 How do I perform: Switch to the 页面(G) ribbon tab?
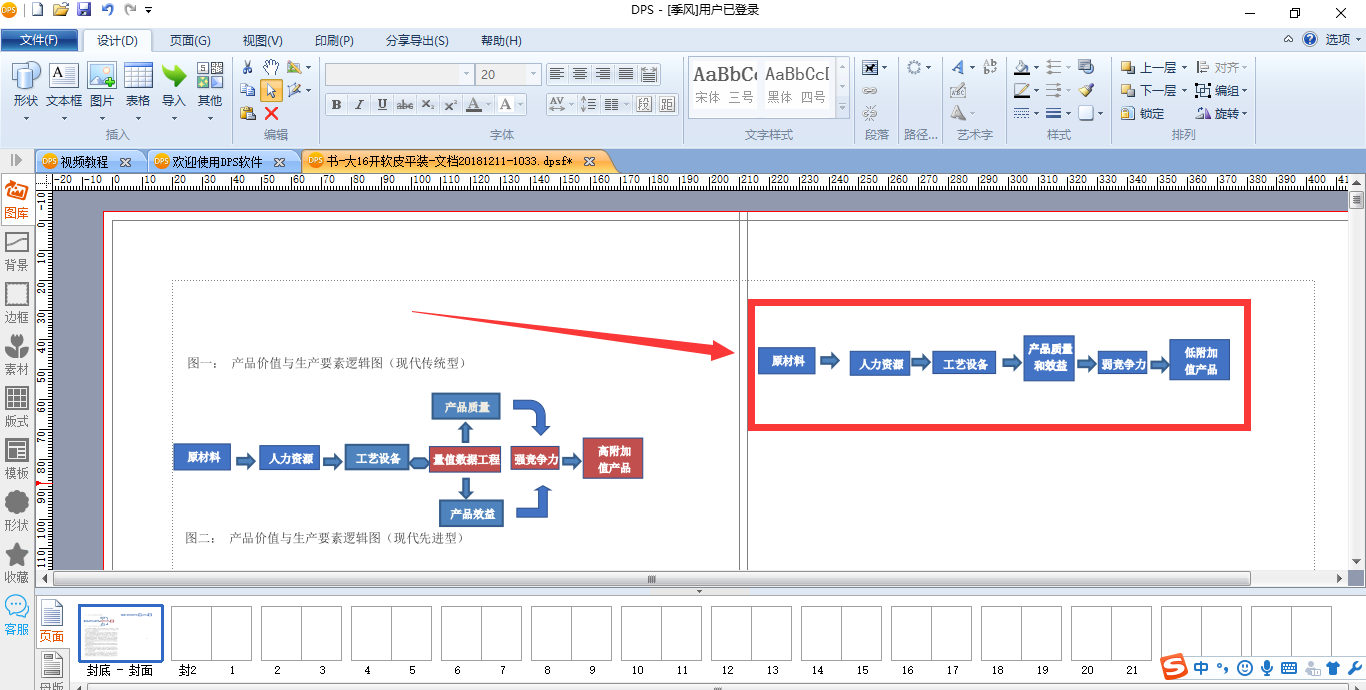(190, 41)
